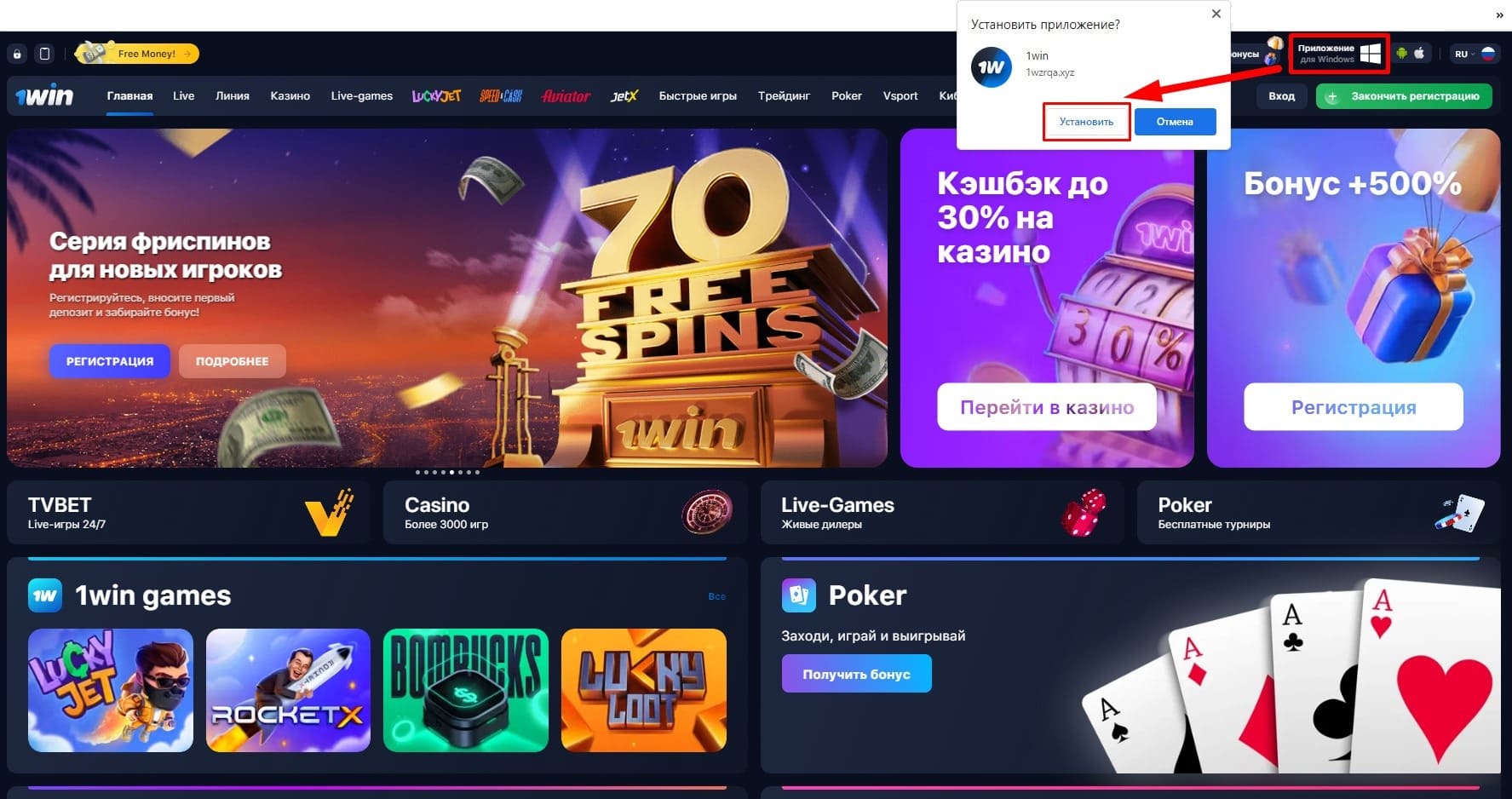Click the Отмена button
The image size is (1512, 799).
[1175, 122]
